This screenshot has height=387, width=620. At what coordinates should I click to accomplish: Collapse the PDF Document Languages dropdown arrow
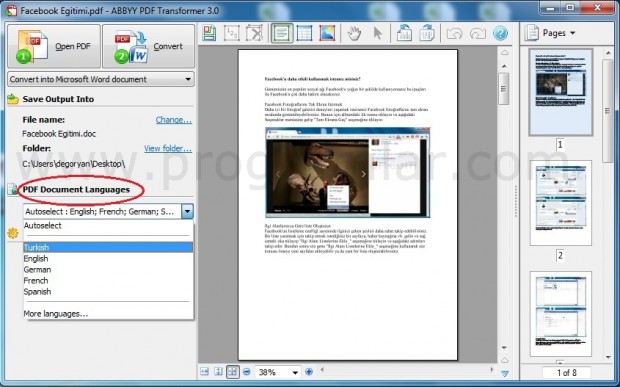(187, 211)
